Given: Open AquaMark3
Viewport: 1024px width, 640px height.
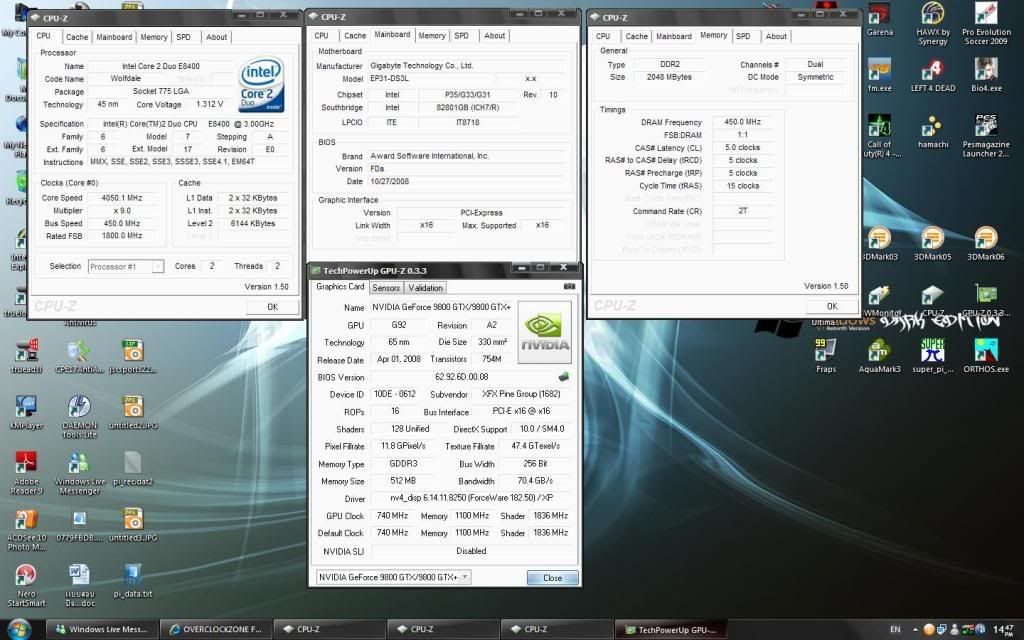Looking at the screenshot, I should (880, 352).
